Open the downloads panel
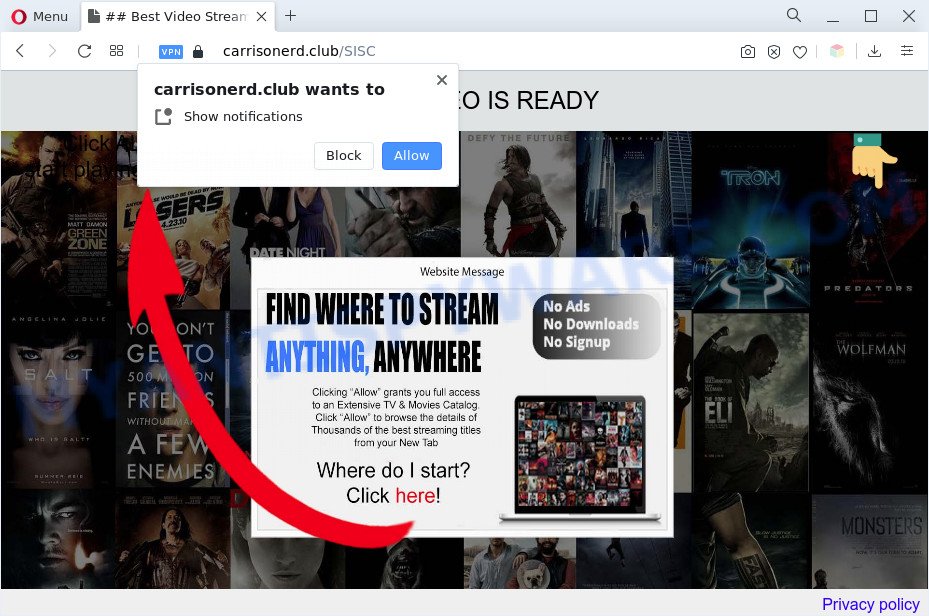929x616 pixels. coord(874,51)
